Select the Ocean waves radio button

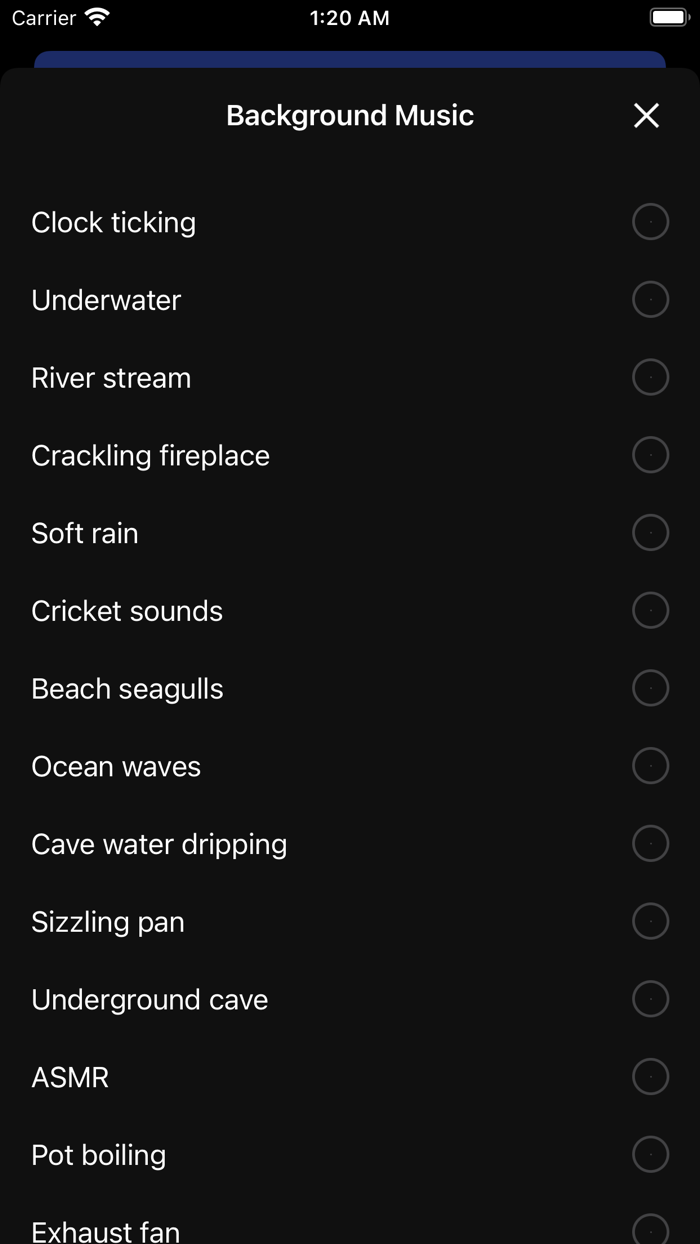(x=650, y=766)
